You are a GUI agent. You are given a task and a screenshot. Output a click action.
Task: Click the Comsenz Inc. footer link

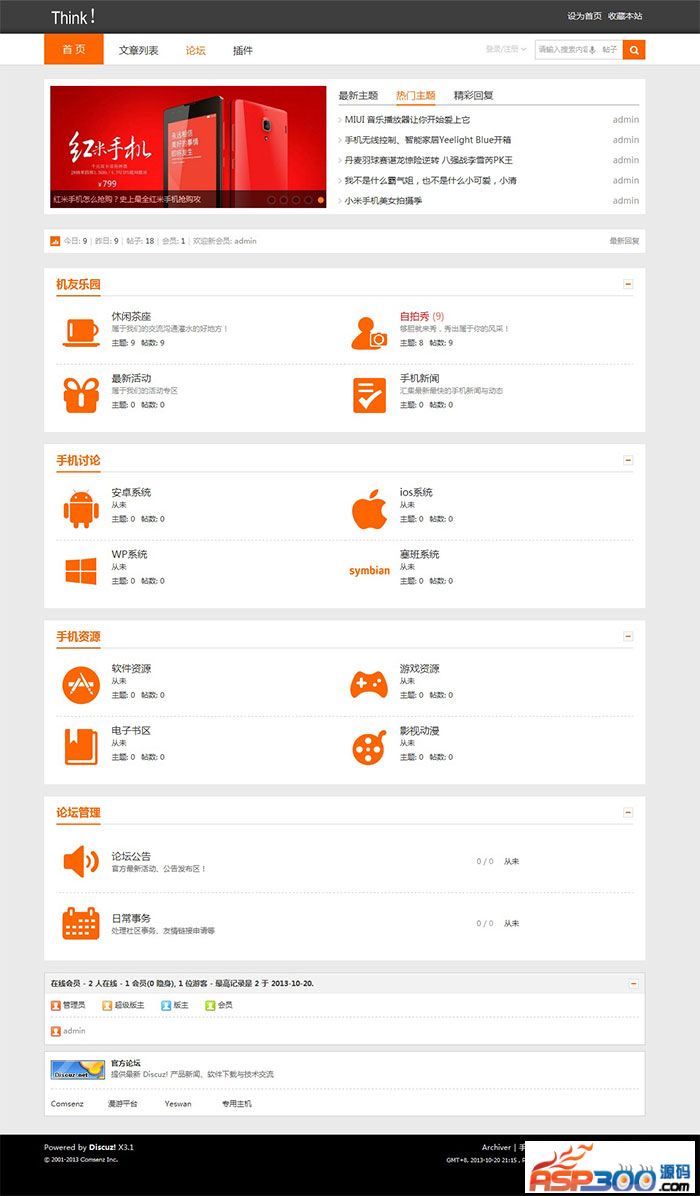tap(99, 1159)
